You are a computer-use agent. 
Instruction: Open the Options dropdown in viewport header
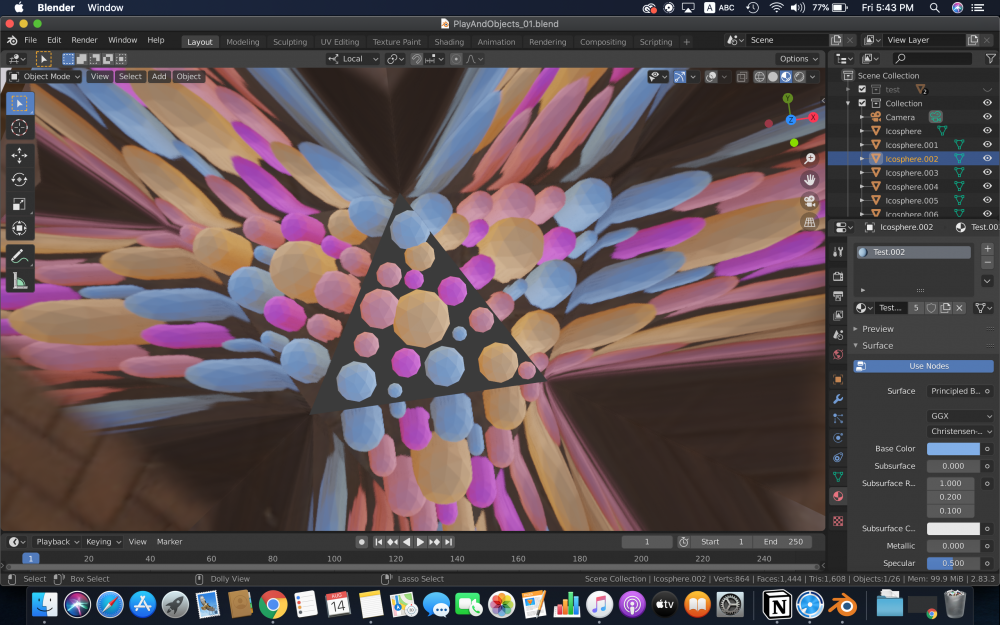tap(798, 59)
